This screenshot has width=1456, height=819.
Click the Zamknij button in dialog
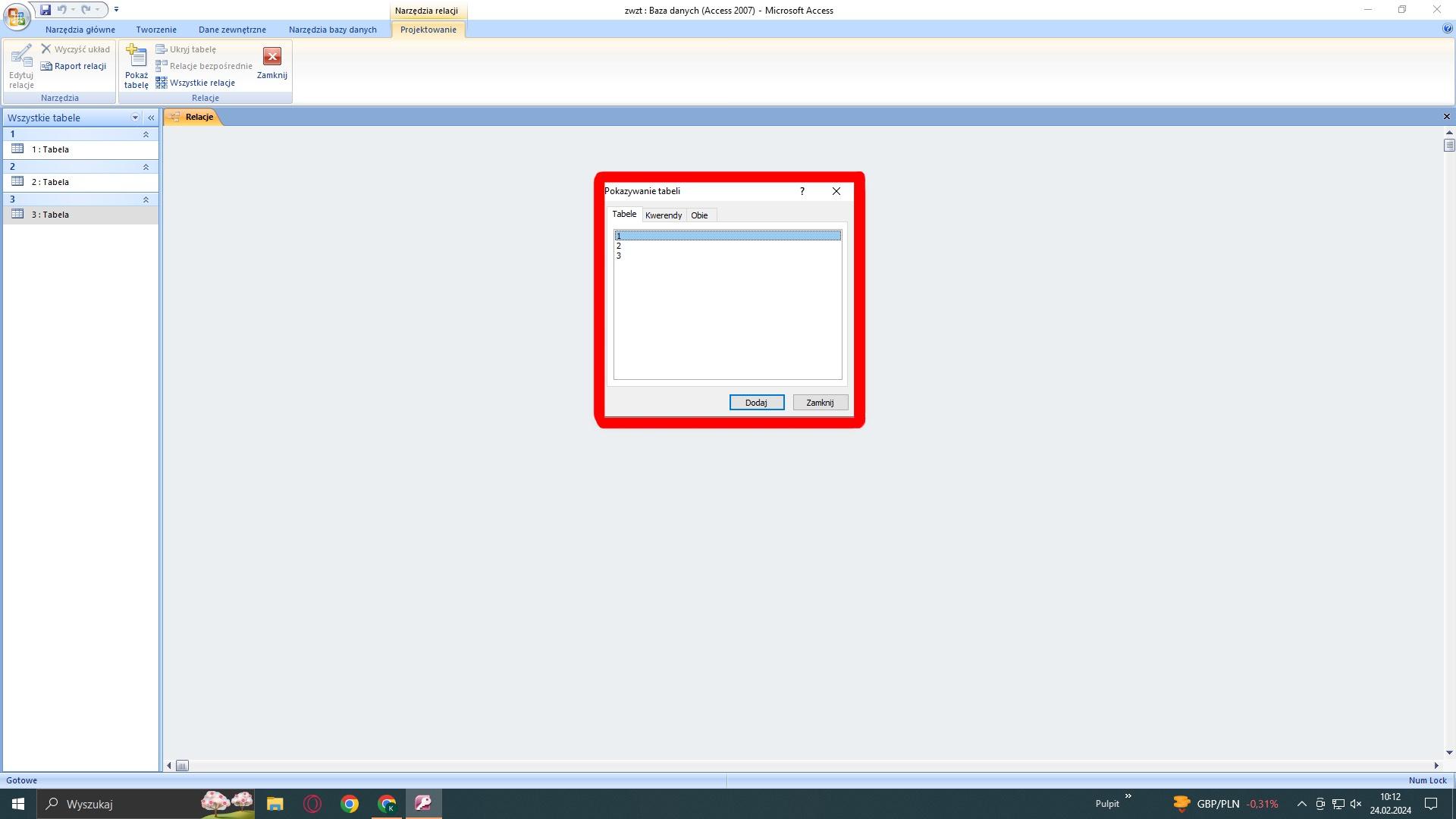pos(820,403)
